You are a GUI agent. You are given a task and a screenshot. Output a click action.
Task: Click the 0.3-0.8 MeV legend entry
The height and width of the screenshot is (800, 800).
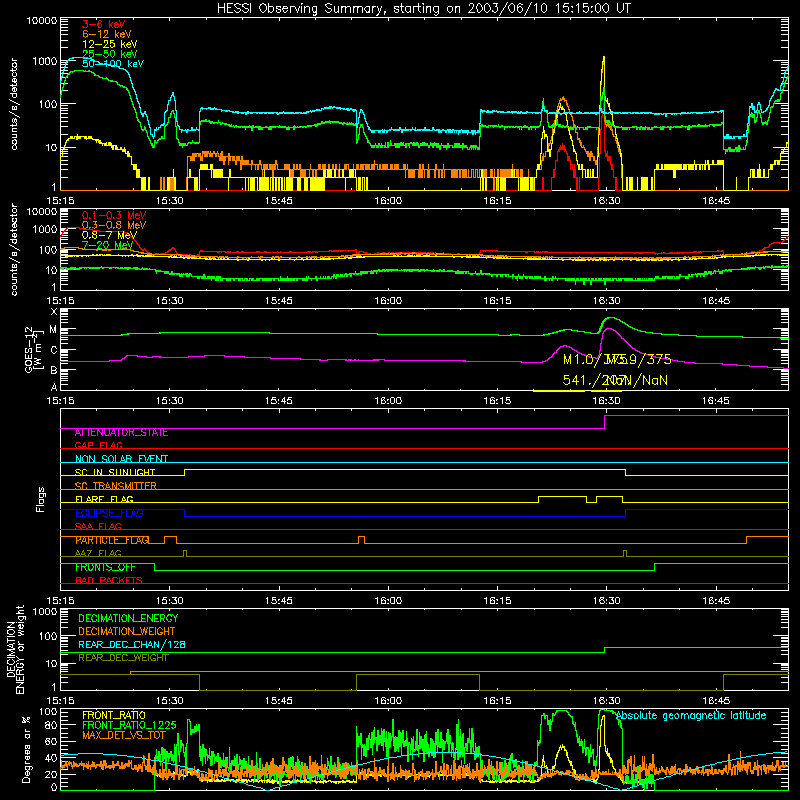[114, 225]
